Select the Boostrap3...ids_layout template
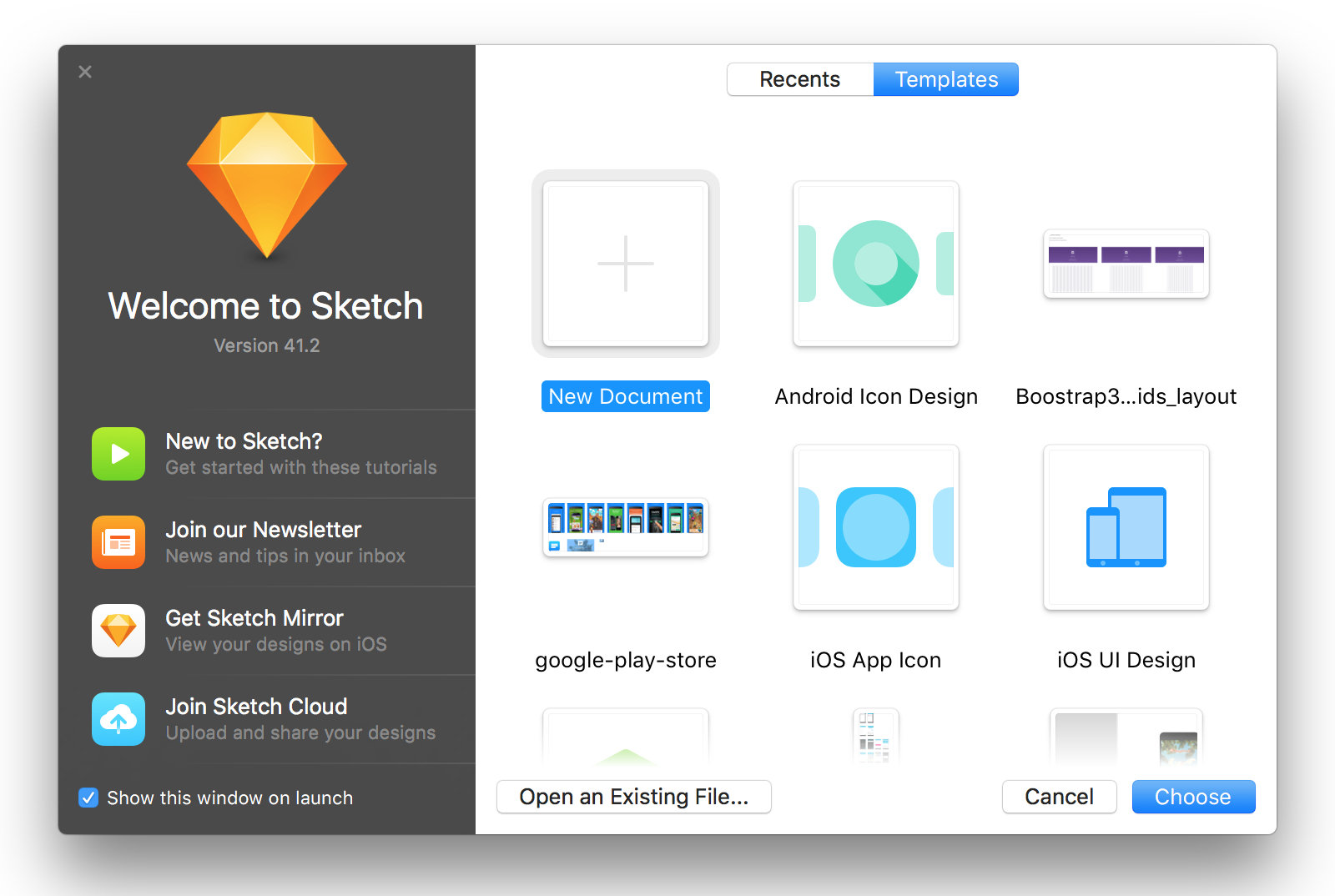Image resolution: width=1335 pixels, height=896 pixels. [1125, 264]
